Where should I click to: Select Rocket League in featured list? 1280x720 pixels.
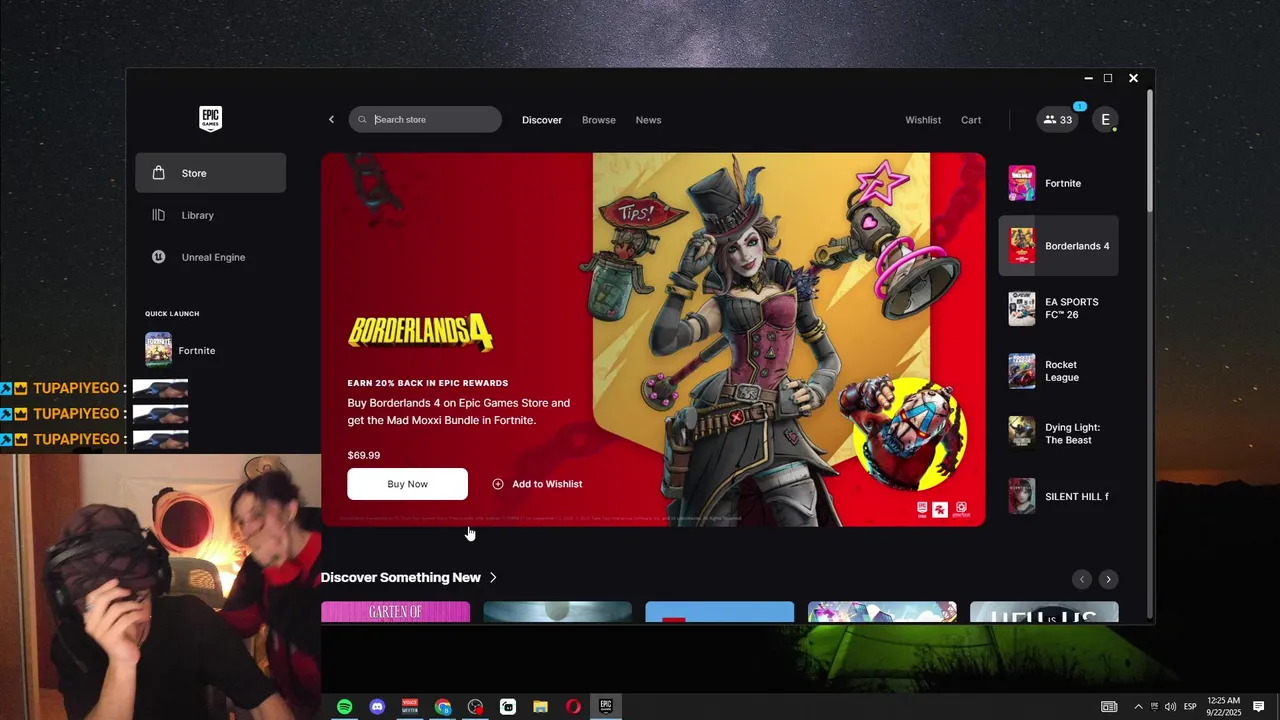pyautogui.click(x=1059, y=371)
